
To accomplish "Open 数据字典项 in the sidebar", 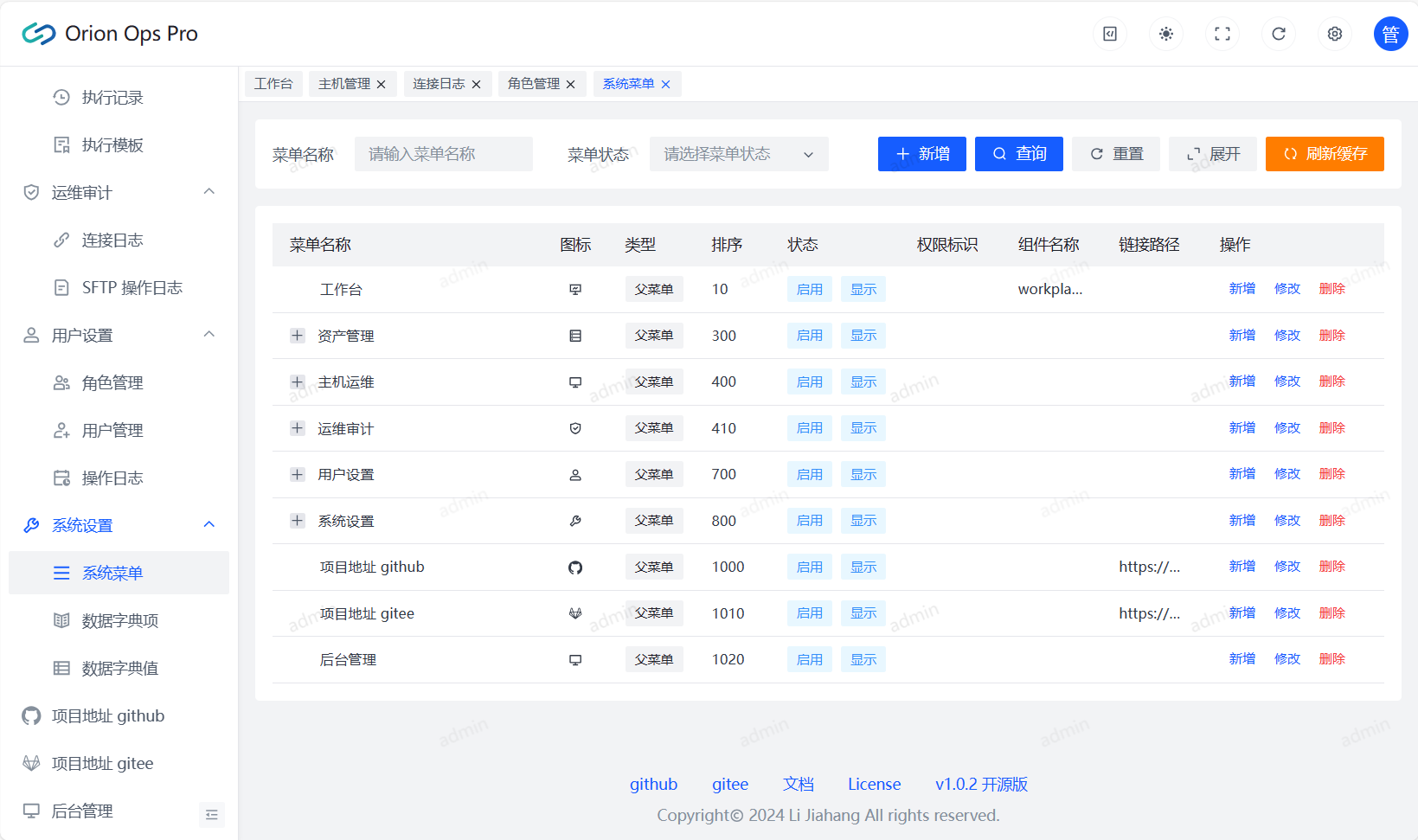I will click(119, 620).
